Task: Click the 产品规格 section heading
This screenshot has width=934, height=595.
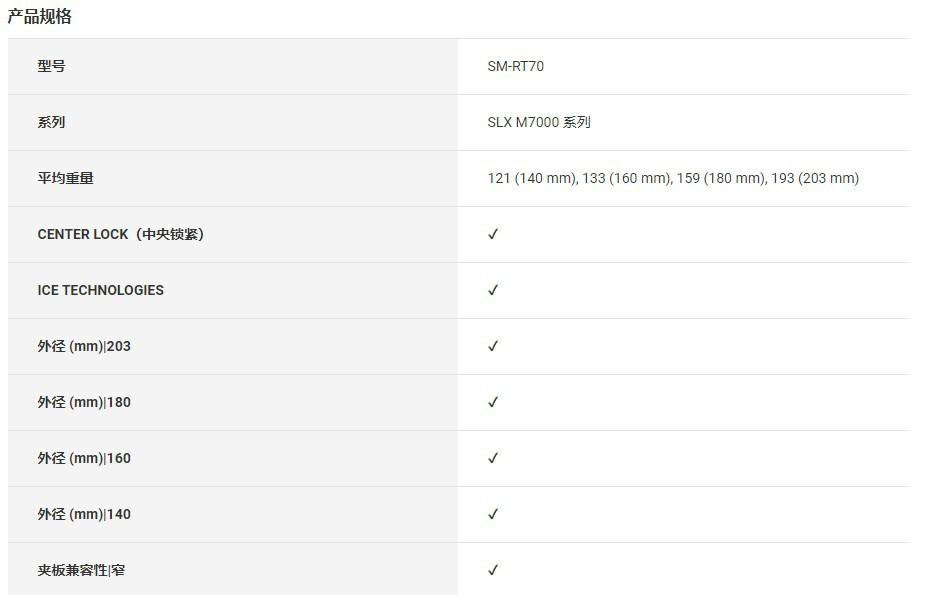Action: click(x=40, y=17)
